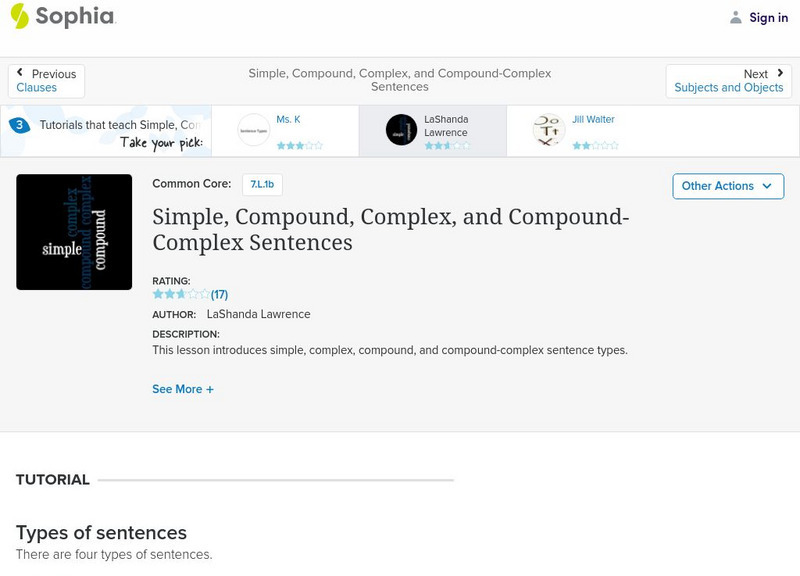This screenshot has width=800, height=576.
Task: Click the Sophia logo icon
Action: [20, 16]
